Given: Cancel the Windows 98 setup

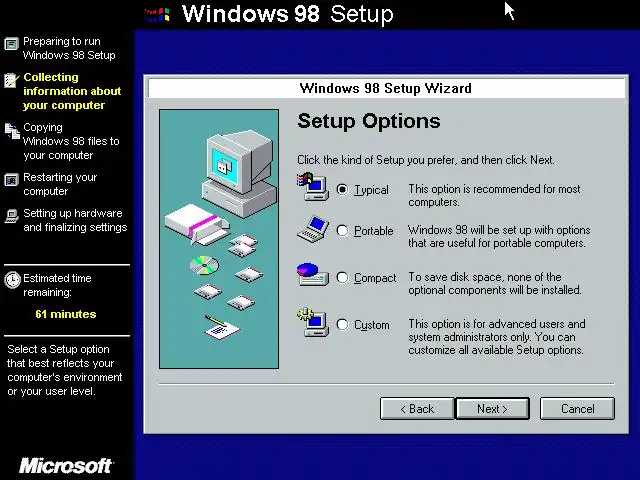Looking at the screenshot, I should pos(577,409).
